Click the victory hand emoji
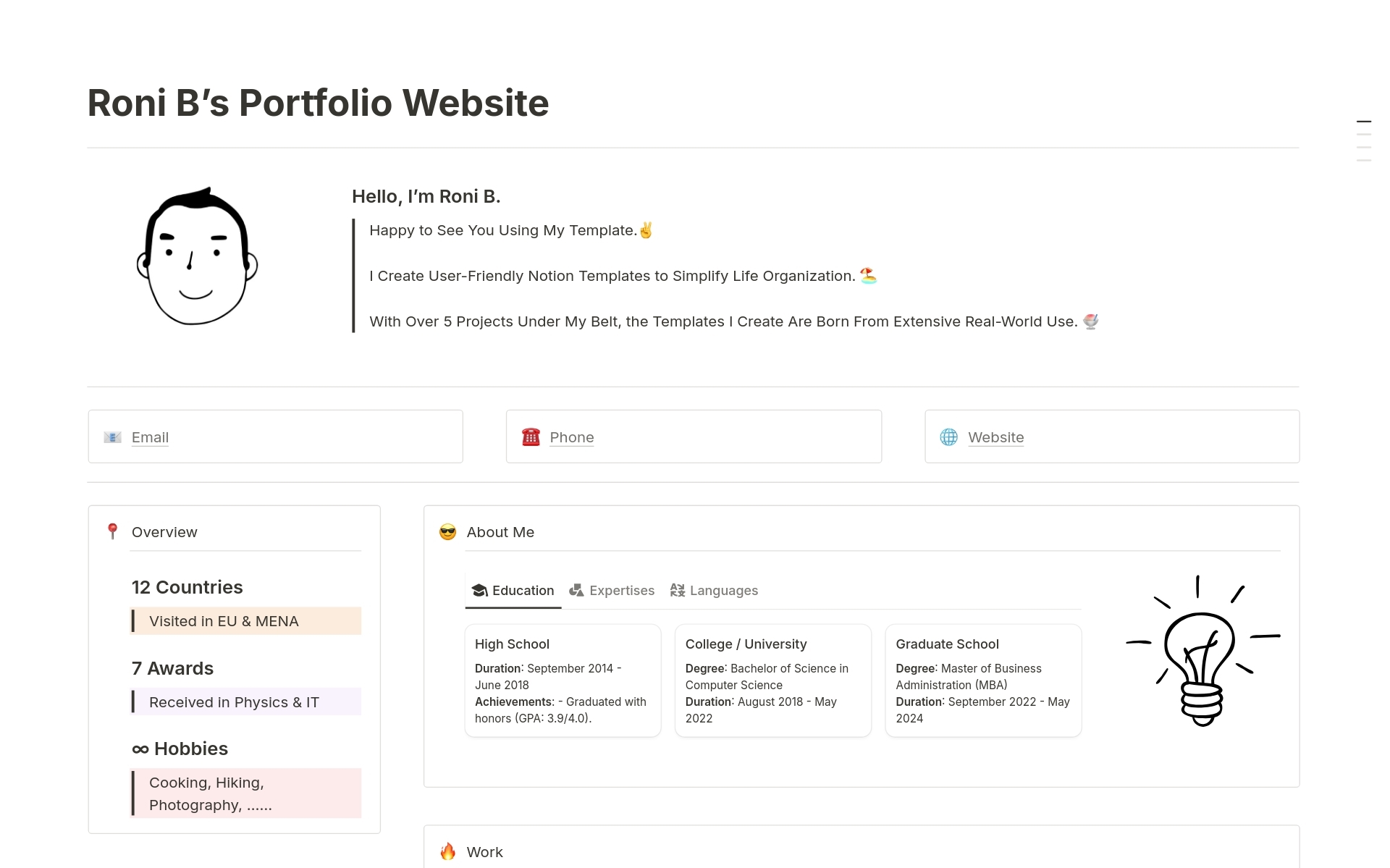This screenshot has width=1390, height=868. click(646, 230)
